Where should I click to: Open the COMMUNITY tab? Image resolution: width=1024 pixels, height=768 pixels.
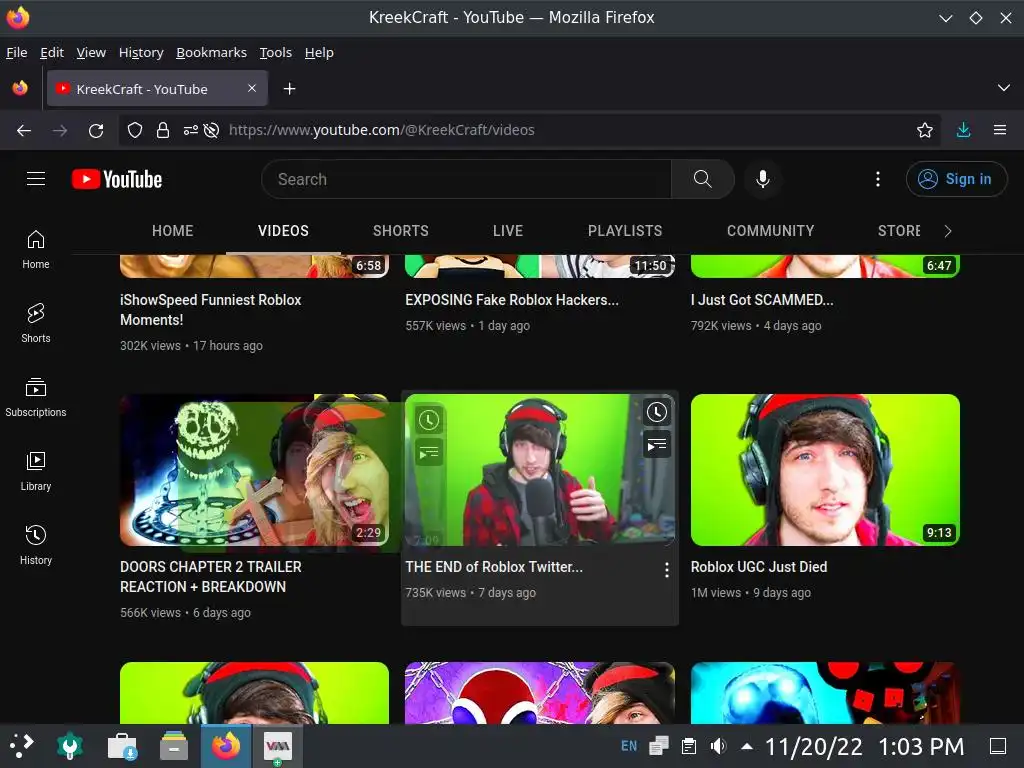pos(771,231)
